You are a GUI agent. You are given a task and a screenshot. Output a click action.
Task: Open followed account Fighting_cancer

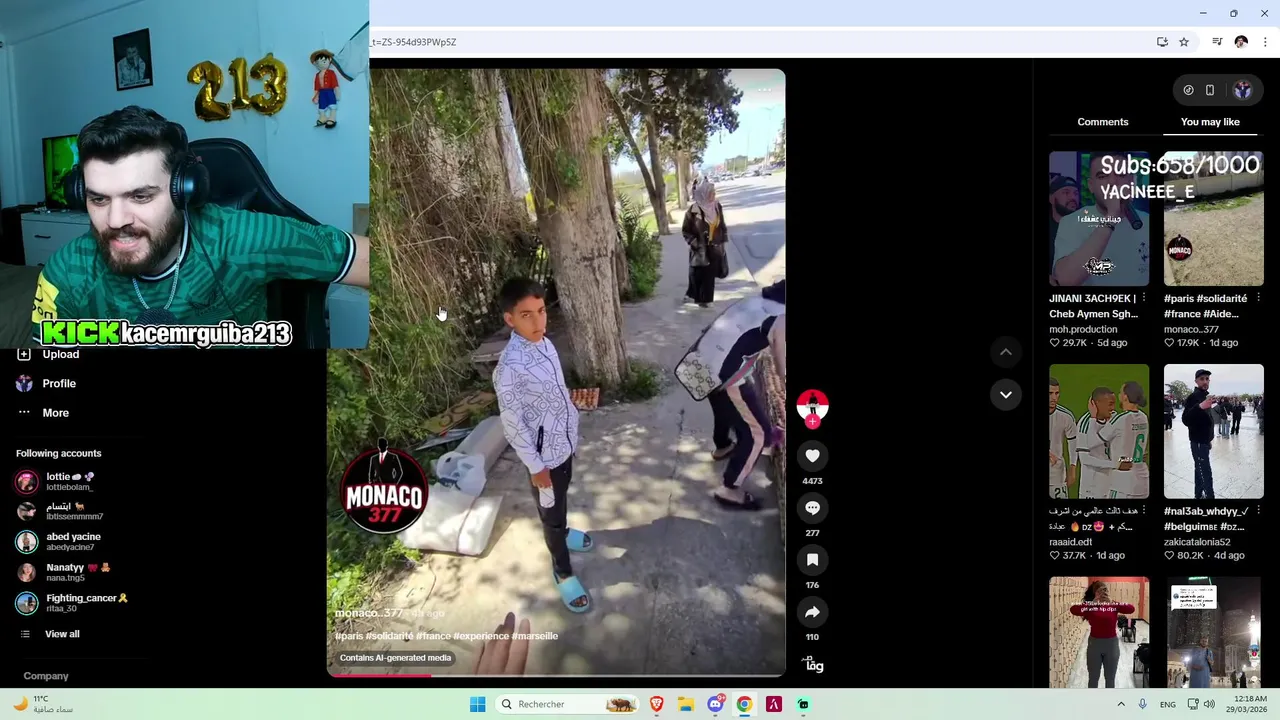pos(72,603)
